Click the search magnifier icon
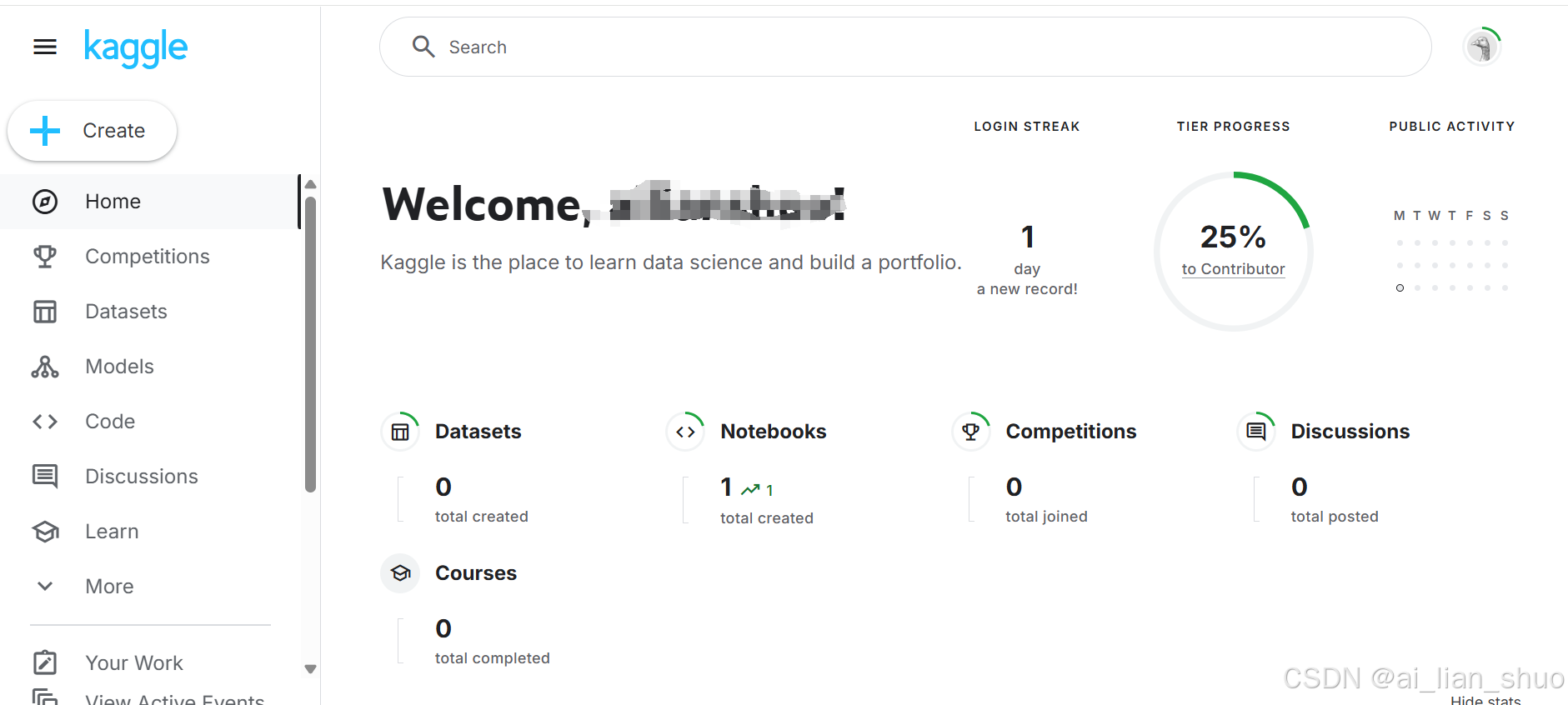The image size is (1568, 705). (423, 47)
